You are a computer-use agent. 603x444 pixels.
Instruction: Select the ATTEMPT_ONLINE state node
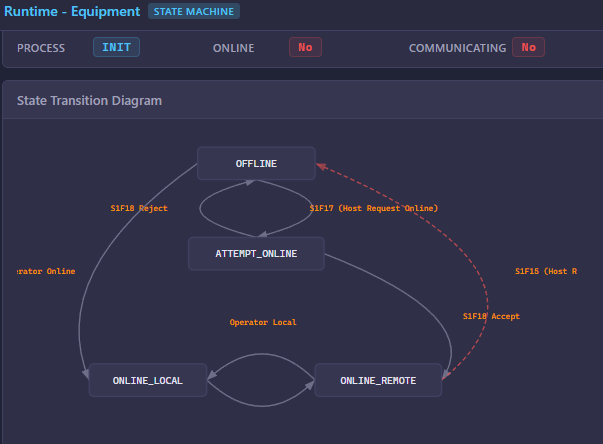pyautogui.click(x=256, y=253)
